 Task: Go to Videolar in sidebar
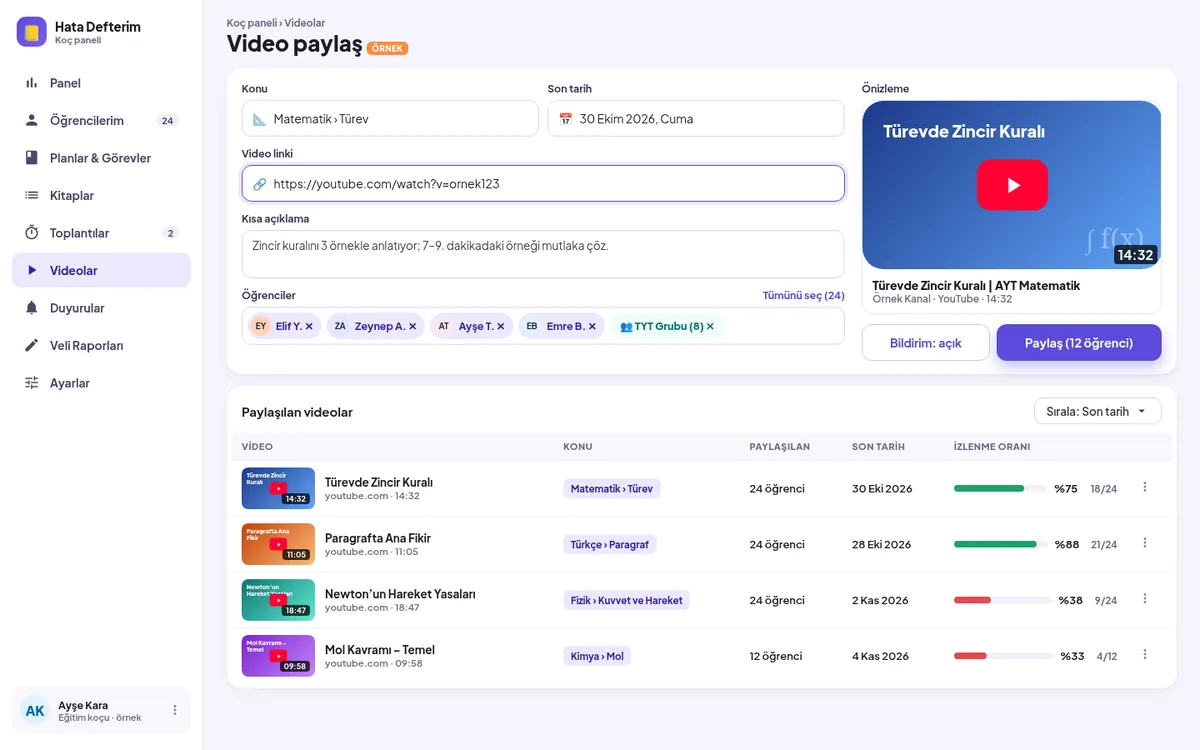point(101,271)
